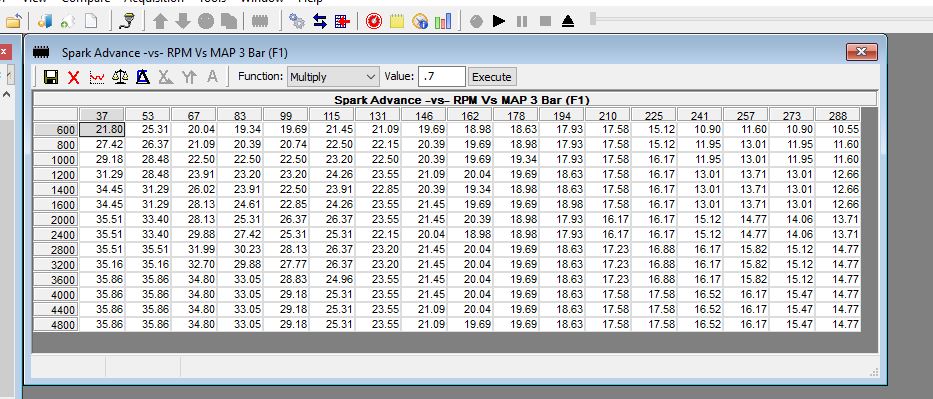Click the eject button in playback controls

click(568, 21)
